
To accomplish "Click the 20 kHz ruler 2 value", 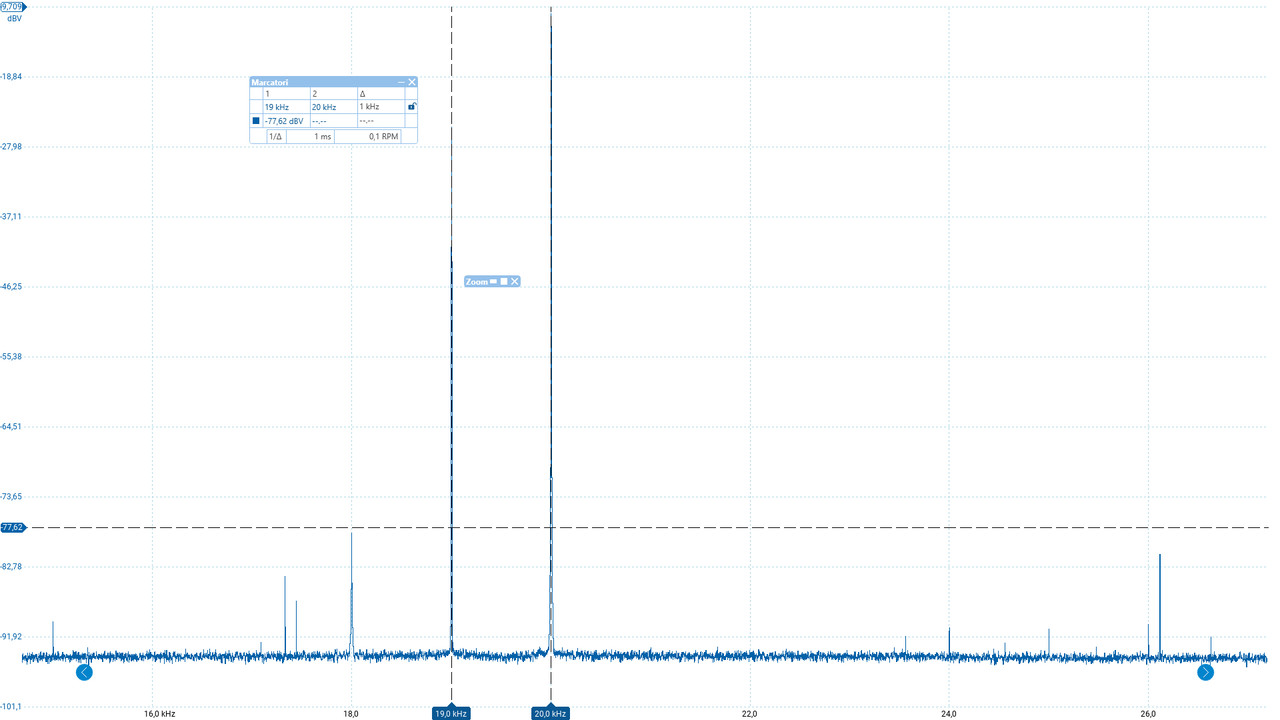I will (324, 107).
